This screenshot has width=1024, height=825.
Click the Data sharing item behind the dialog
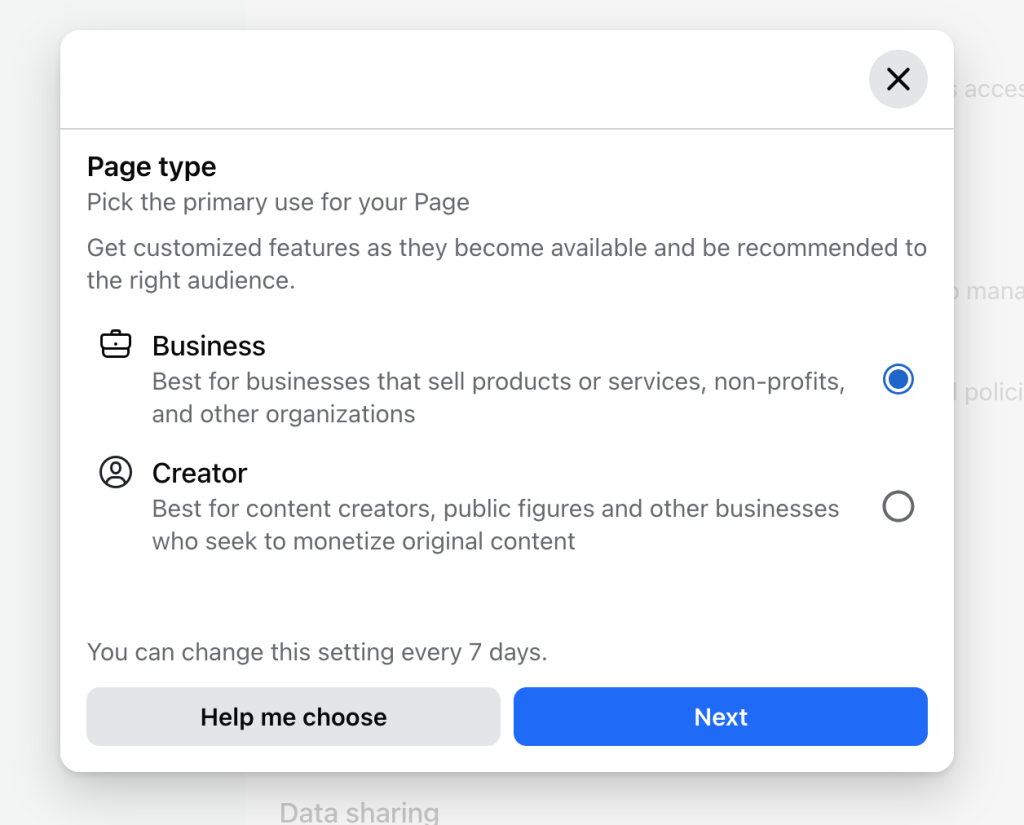[x=358, y=811]
